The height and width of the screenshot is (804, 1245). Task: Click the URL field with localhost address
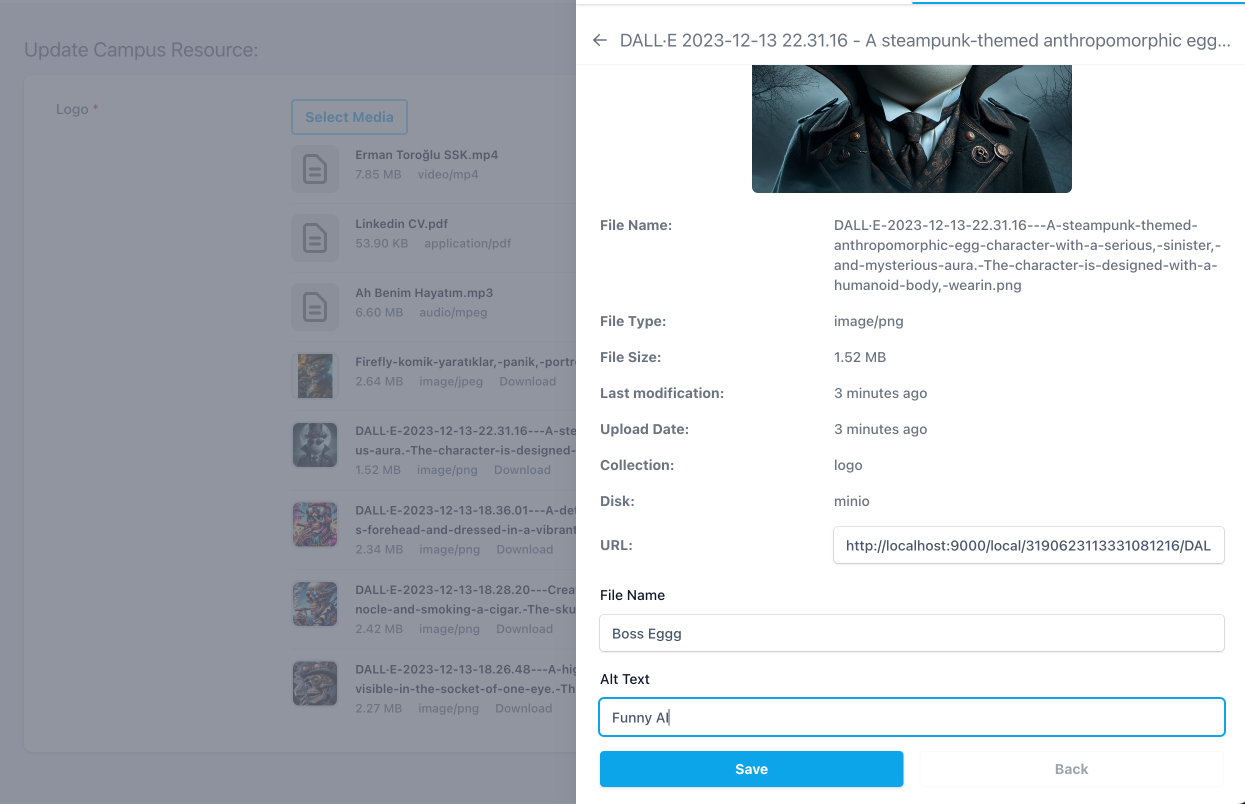[1028, 546]
